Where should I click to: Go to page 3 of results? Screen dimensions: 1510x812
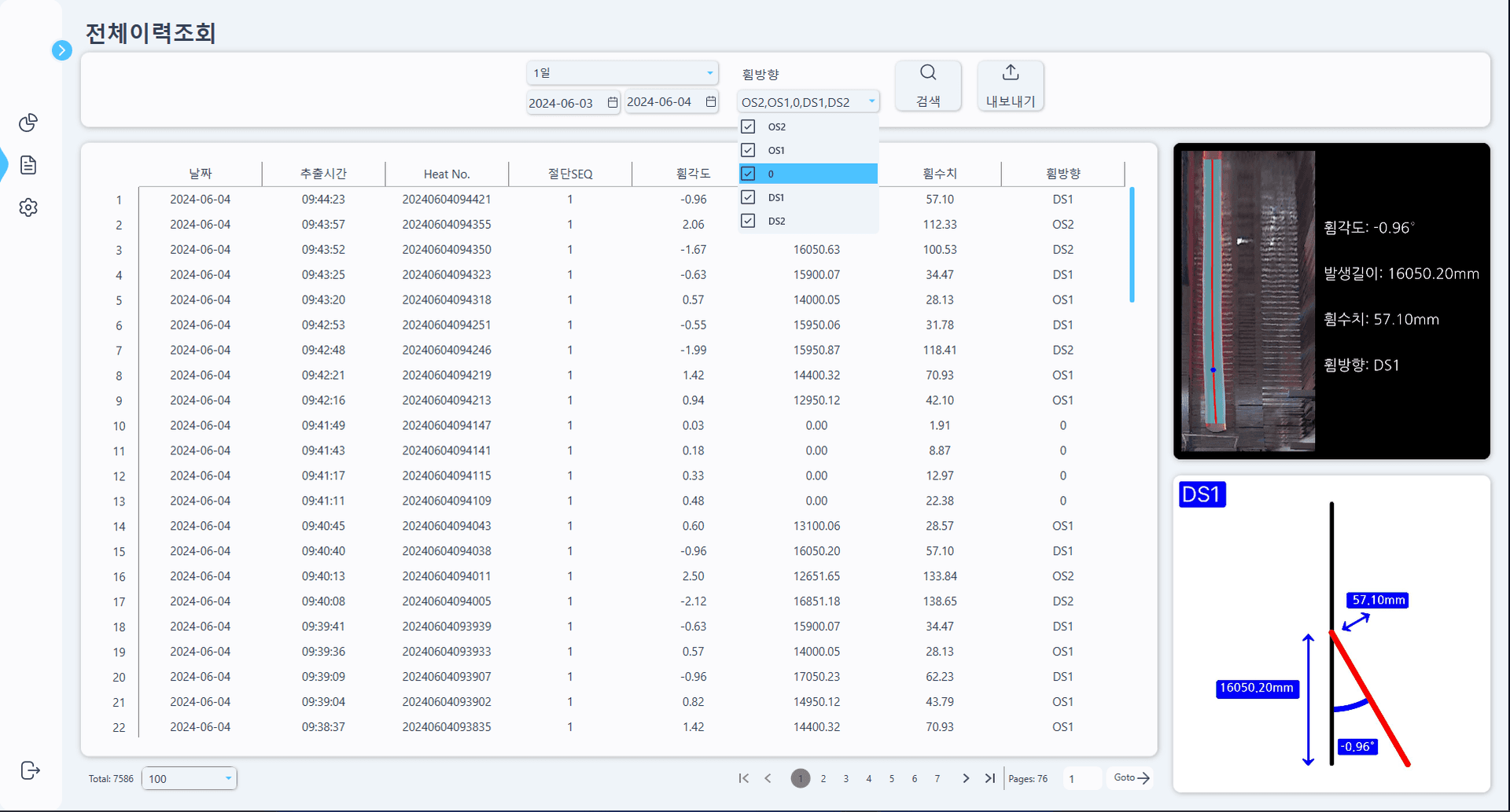pyautogui.click(x=845, y=779)
